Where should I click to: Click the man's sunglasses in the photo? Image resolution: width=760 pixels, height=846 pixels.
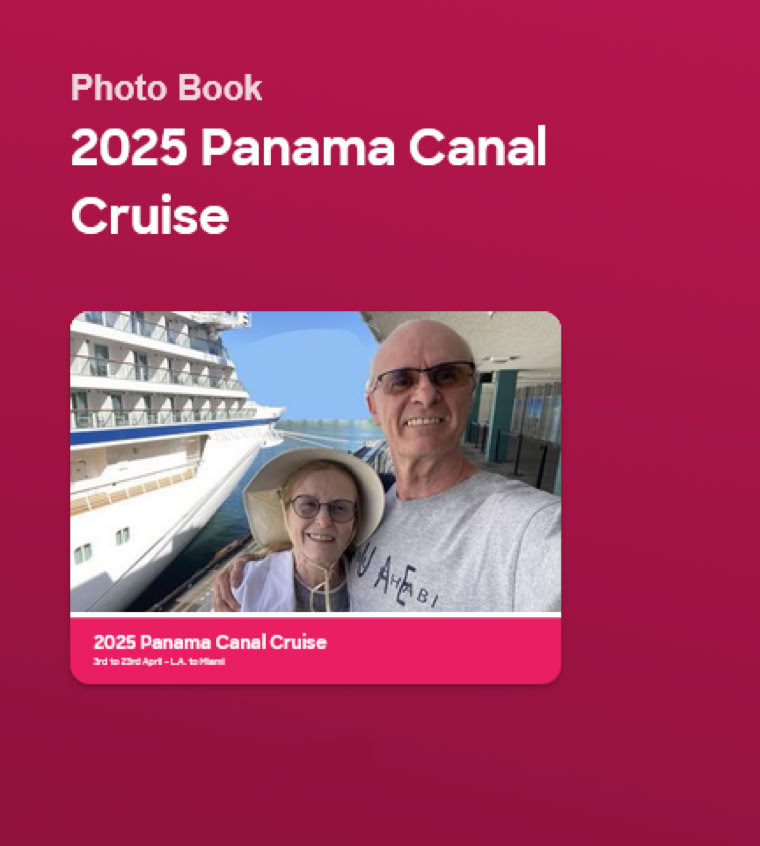point(426,377)
